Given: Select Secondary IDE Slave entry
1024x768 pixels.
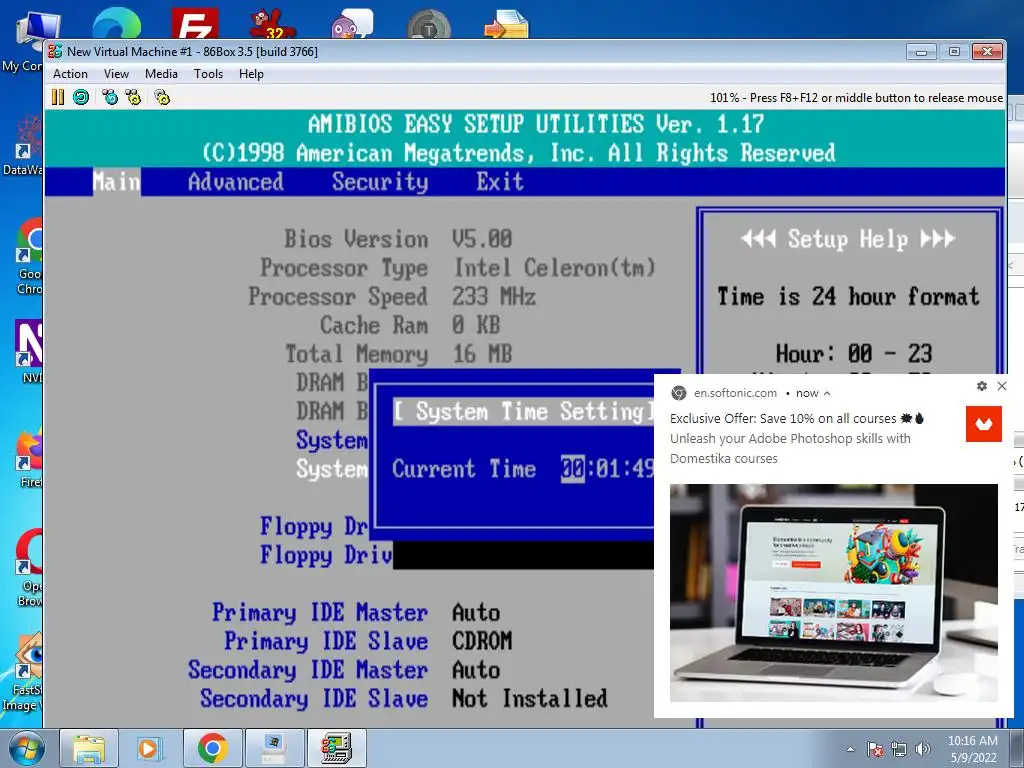Looking at the screenshot, I should [x=314, y=699].
